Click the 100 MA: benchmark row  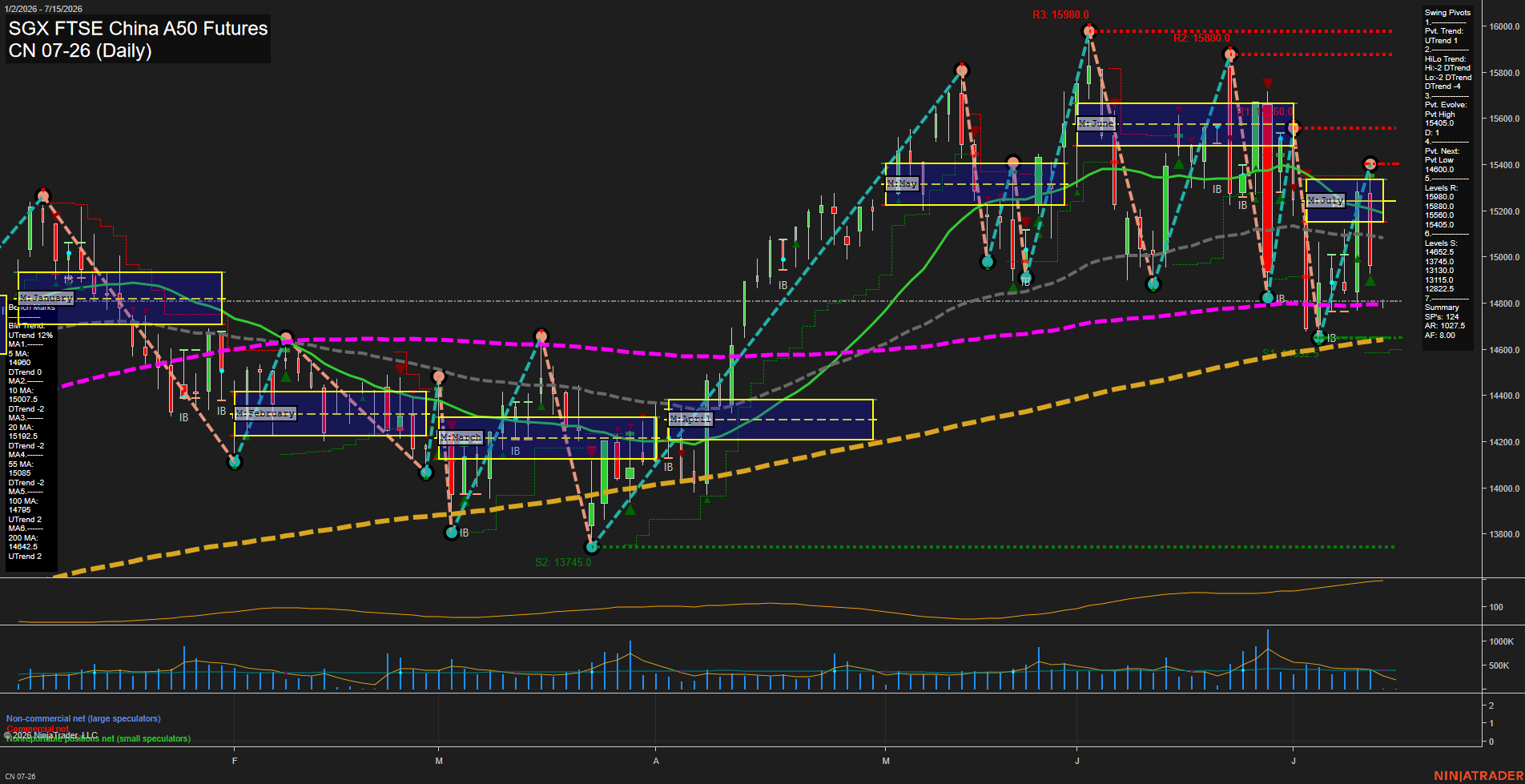23,501
